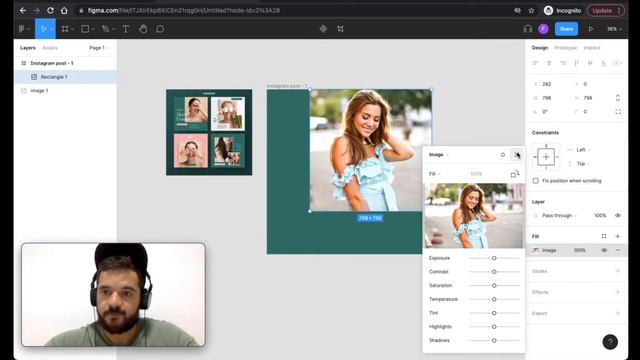The height and width of the screenshot is (360, 640).
Task: Click the Share button
Action: pyautogui.click(x=566, y=29)
